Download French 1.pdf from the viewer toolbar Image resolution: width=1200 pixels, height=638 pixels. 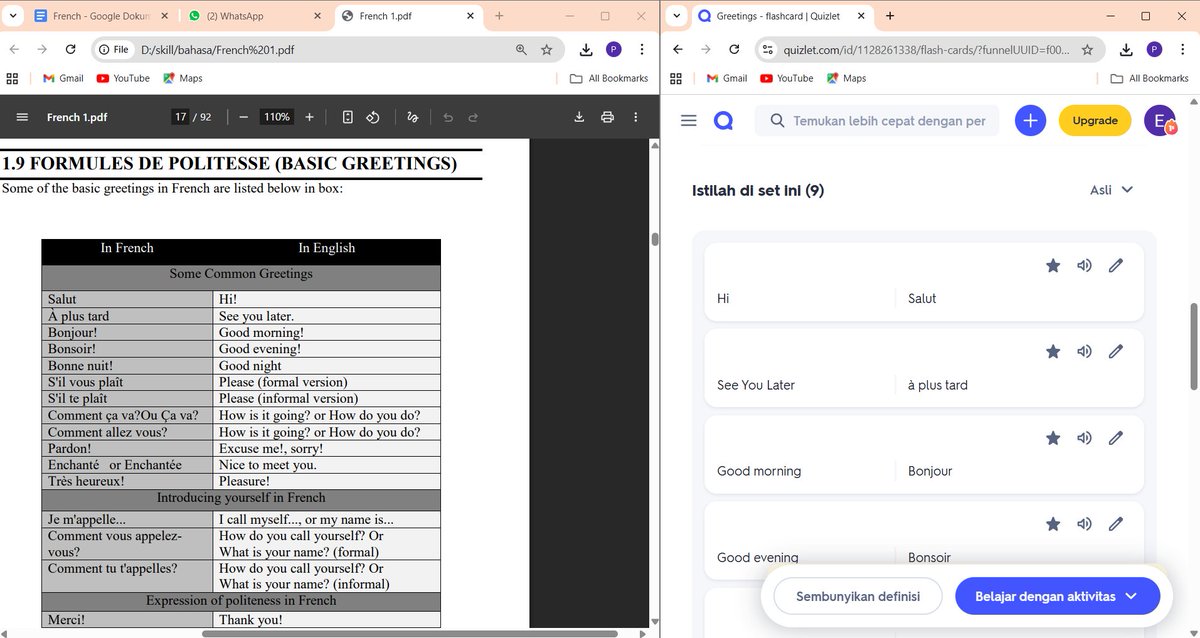pos(578,117)
